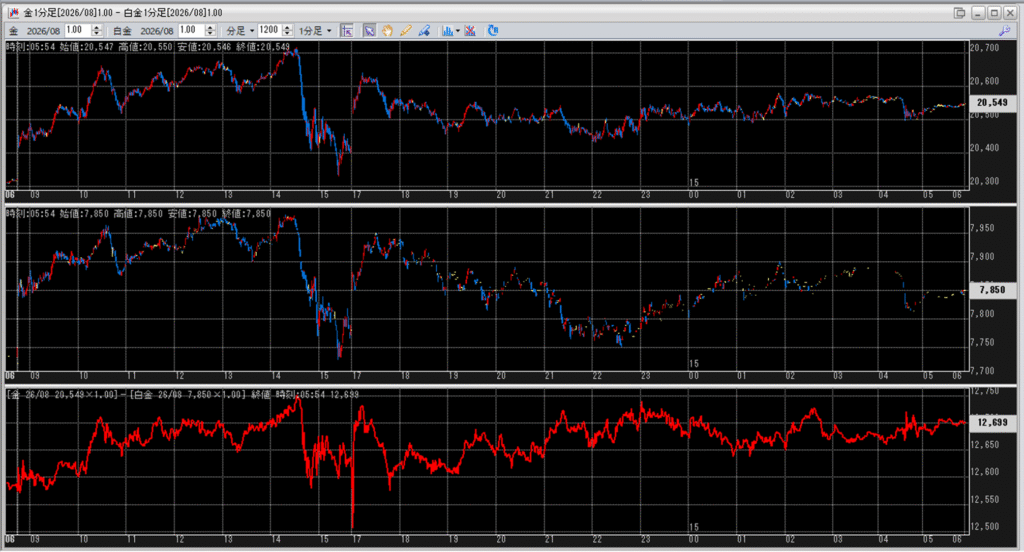The width and height of the screenshot is (1024, 552).
Task: Click the bar chart indicator icon
Action: tap(446, 30)
